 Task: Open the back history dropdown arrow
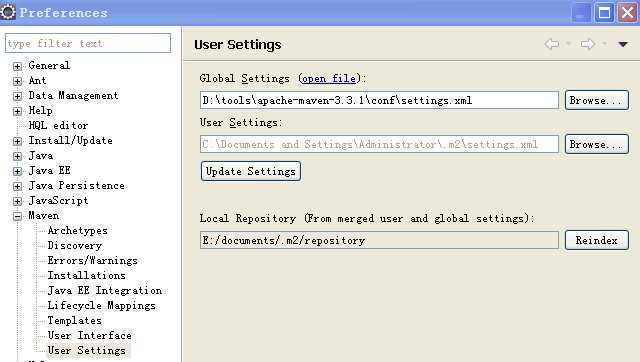click(568, 44)
